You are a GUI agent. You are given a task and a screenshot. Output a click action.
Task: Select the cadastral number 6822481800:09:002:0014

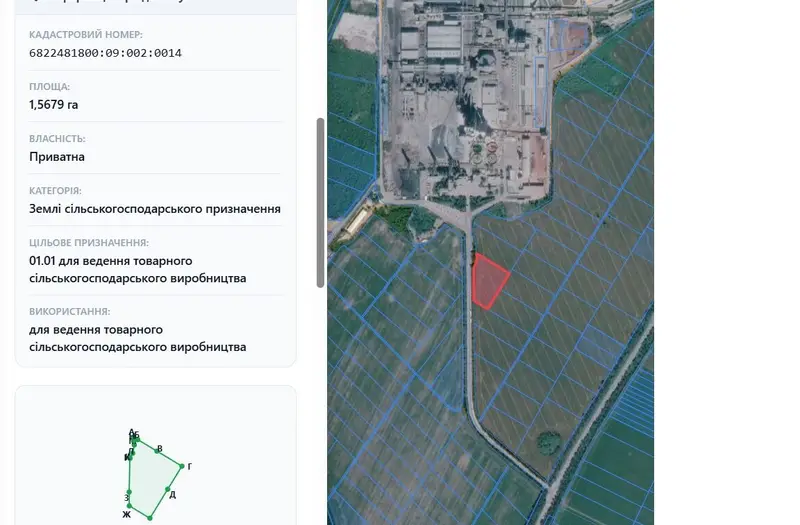click(x=105, y=53)
